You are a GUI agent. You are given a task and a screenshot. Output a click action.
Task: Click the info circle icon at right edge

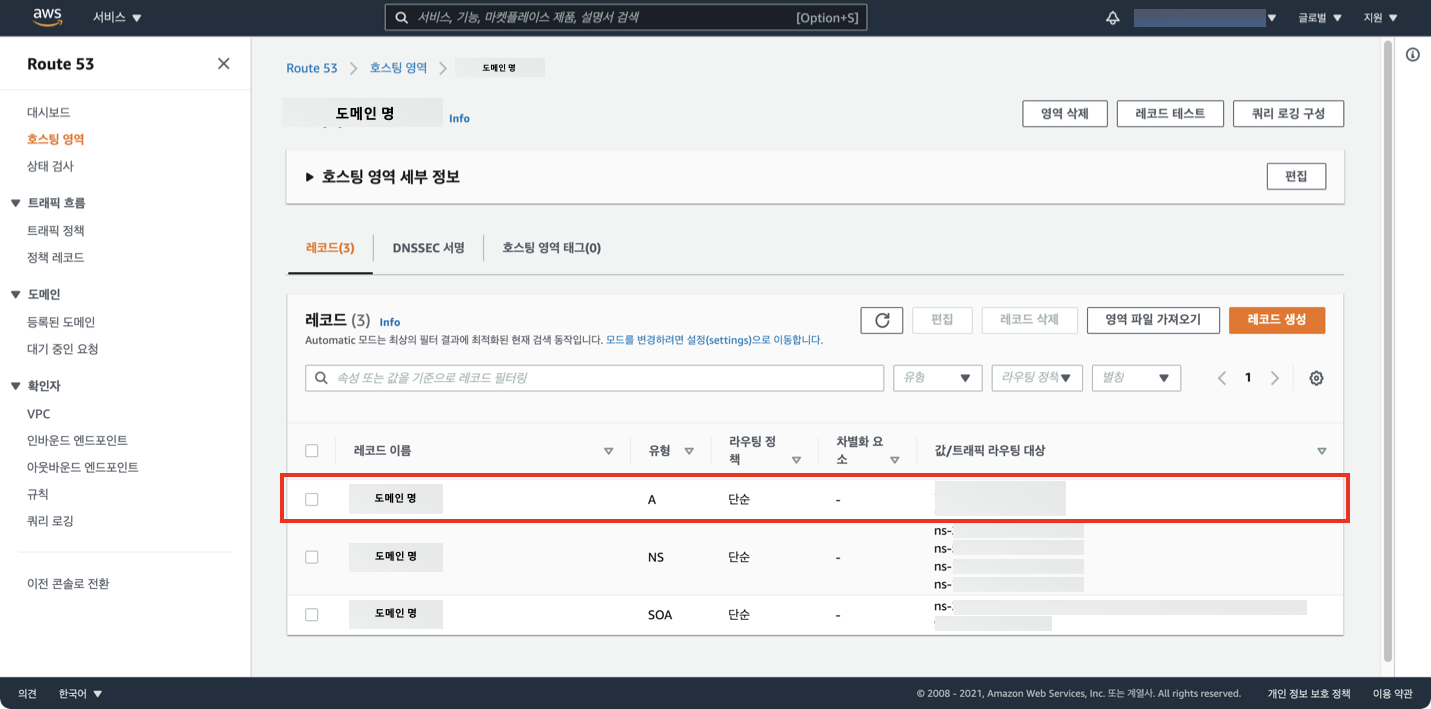[1412, 55]
